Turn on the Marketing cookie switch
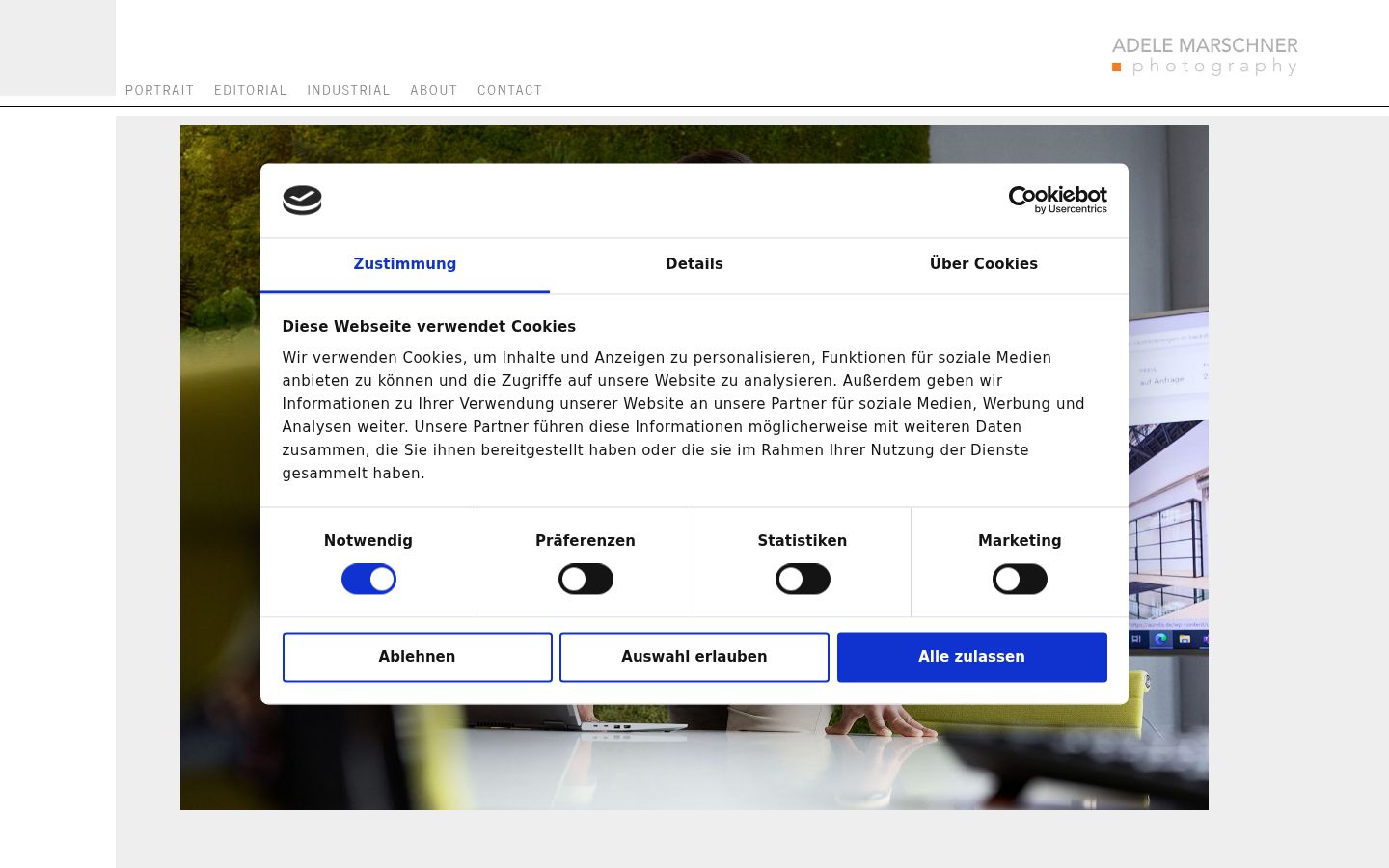 click(x=1020, y=580)
